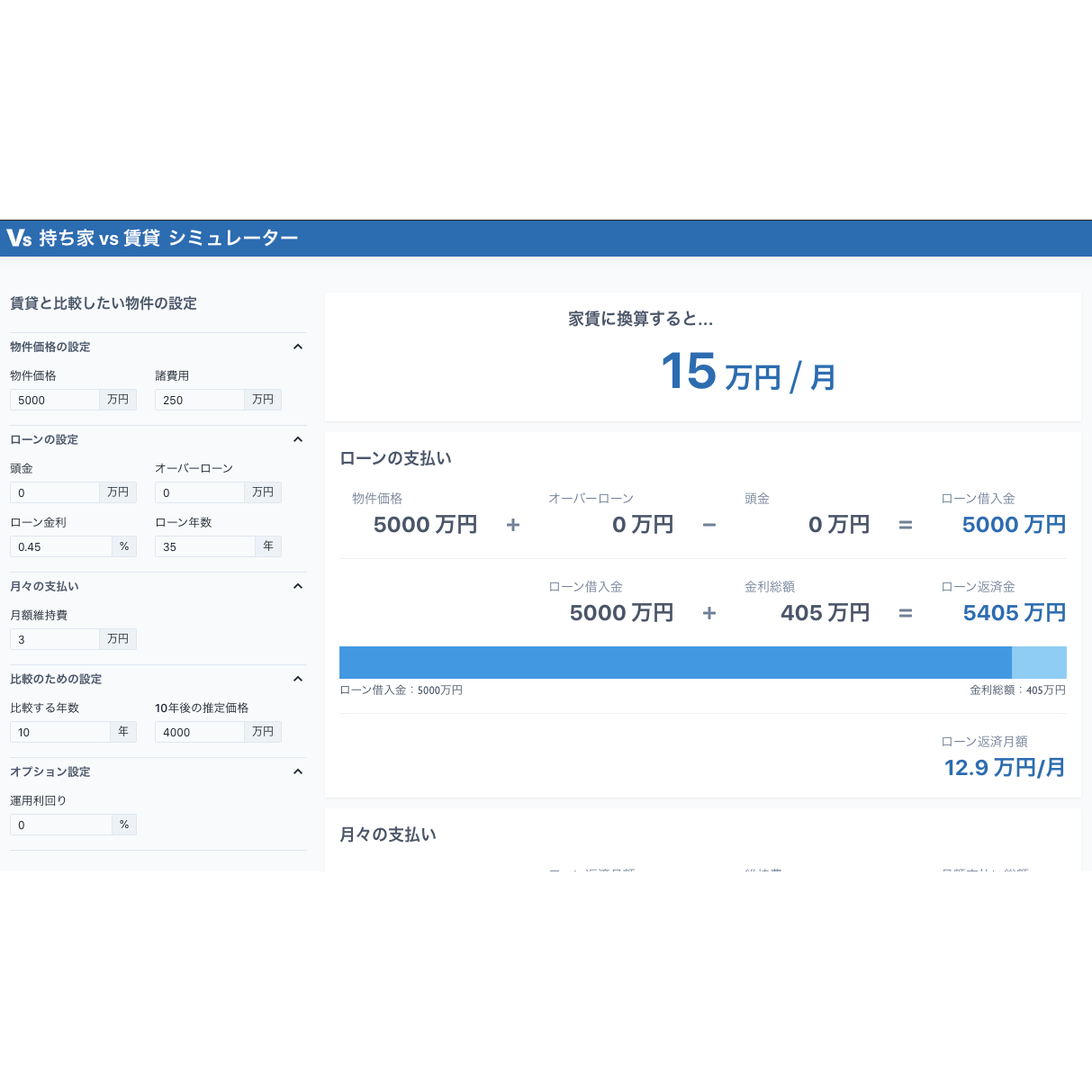Click the loan breakdown progress bar
Image resolution: width=1092 pixels, height=1092 pixels.
click(702, 662)
